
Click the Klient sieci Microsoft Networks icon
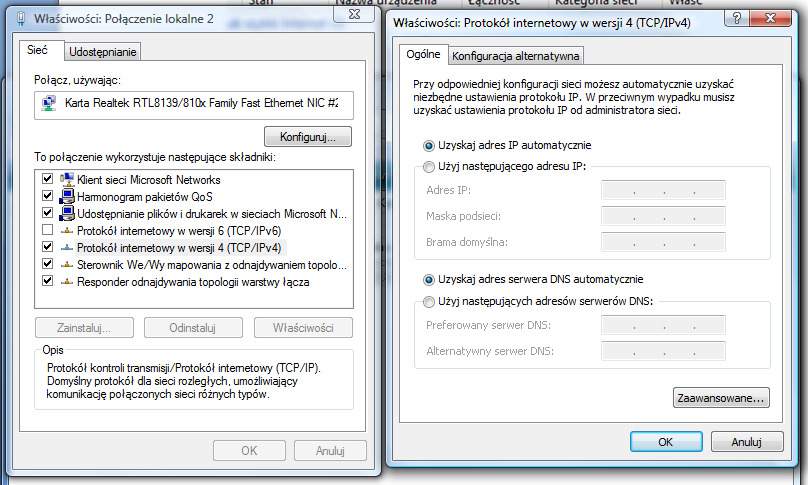pyautogui.click(x=67, y=179)
